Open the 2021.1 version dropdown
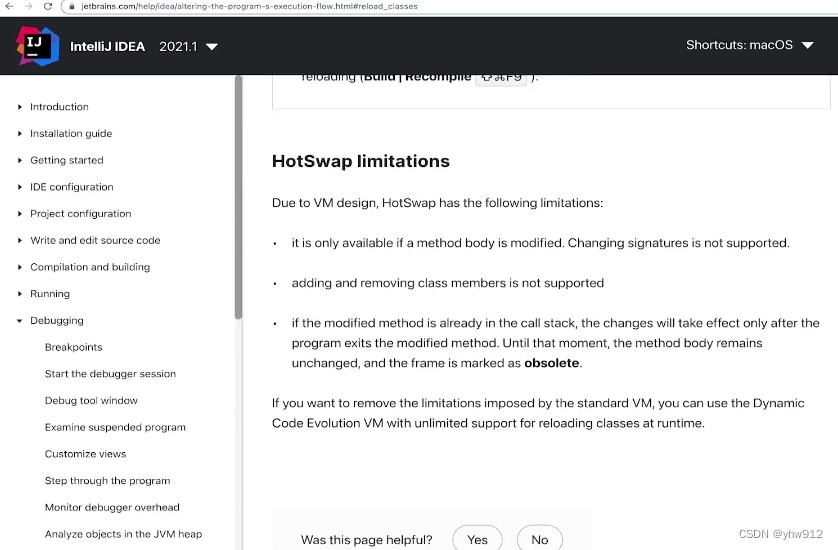Screen dimensions: 838x550 point(188,47)
